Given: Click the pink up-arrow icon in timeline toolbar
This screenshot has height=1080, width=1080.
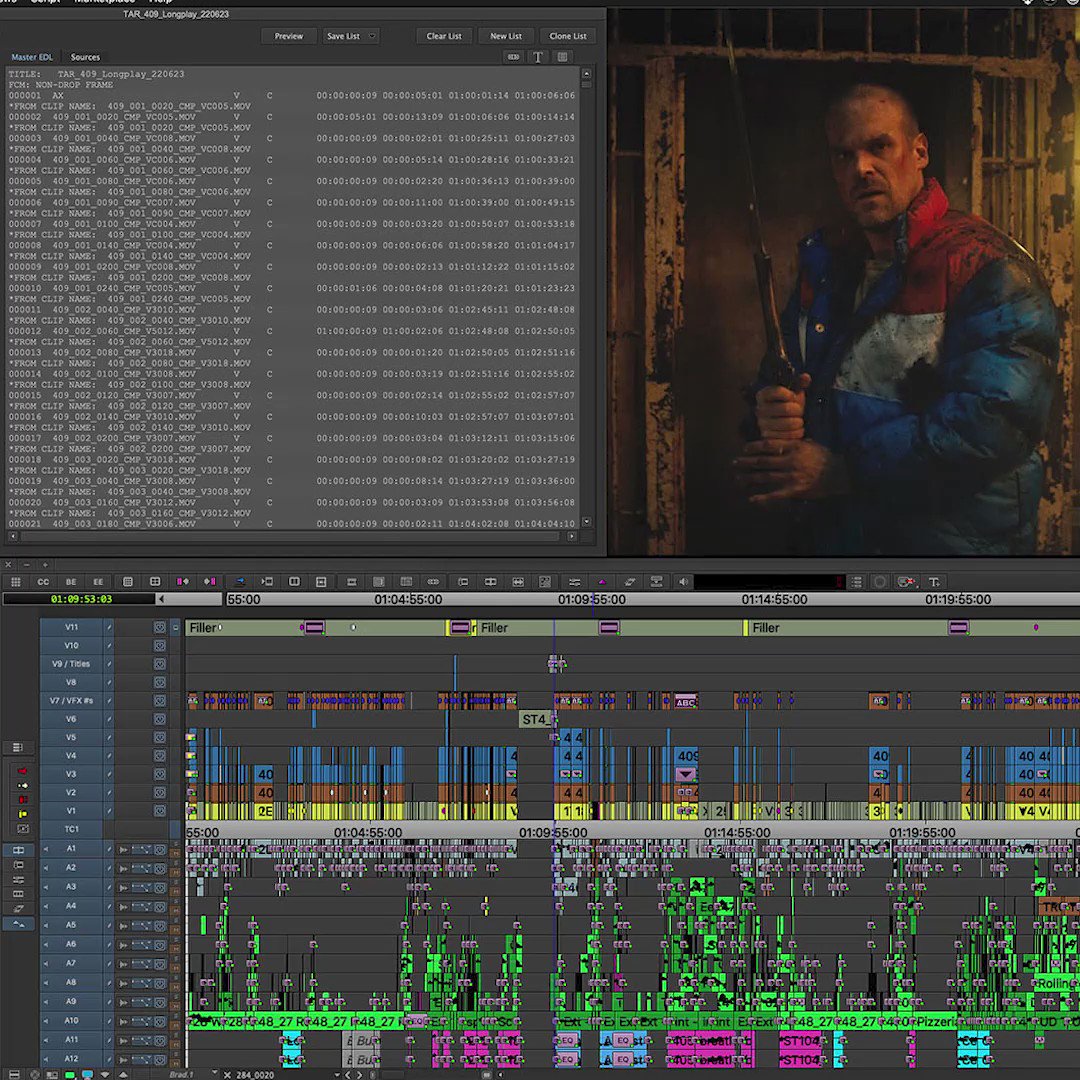Looking at the screenshot, I should 602,582.
